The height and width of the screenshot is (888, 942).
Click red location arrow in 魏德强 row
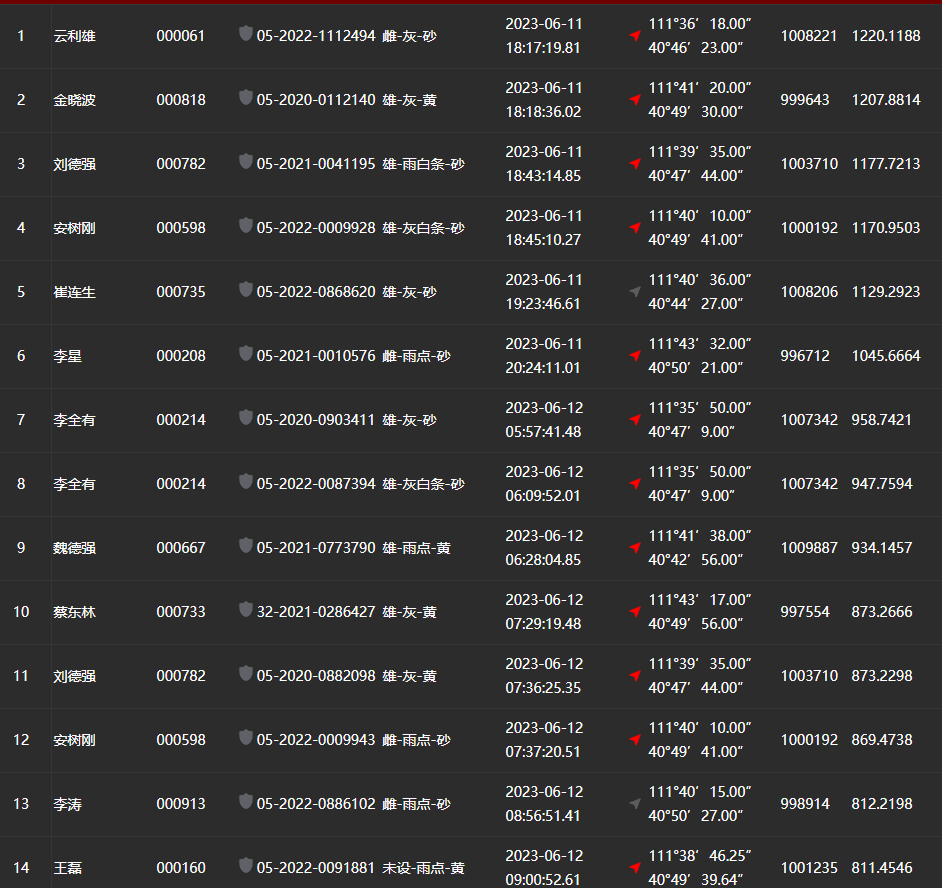tap(635, 548)
